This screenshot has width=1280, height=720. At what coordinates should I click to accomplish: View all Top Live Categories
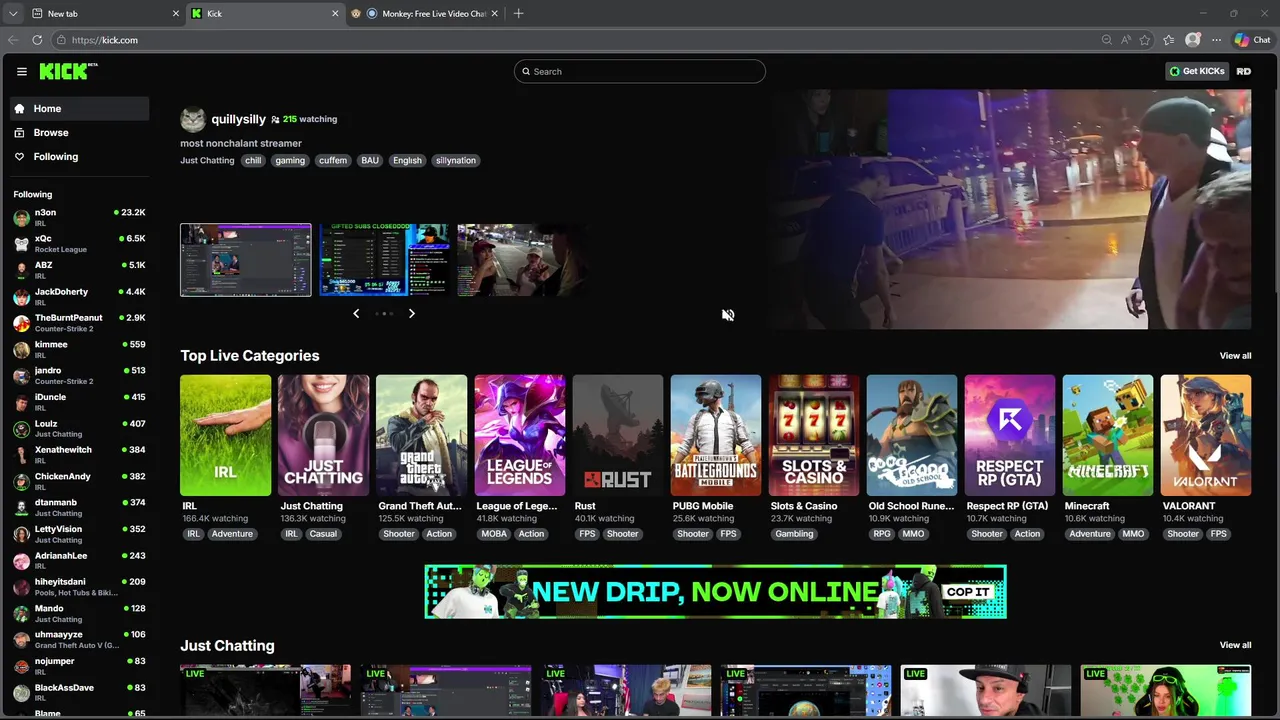[x=1235, y=356]
